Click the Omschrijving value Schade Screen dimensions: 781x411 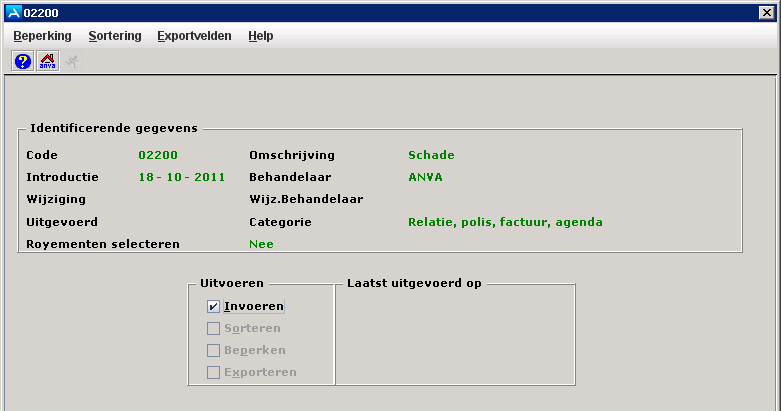pos(431,155)
